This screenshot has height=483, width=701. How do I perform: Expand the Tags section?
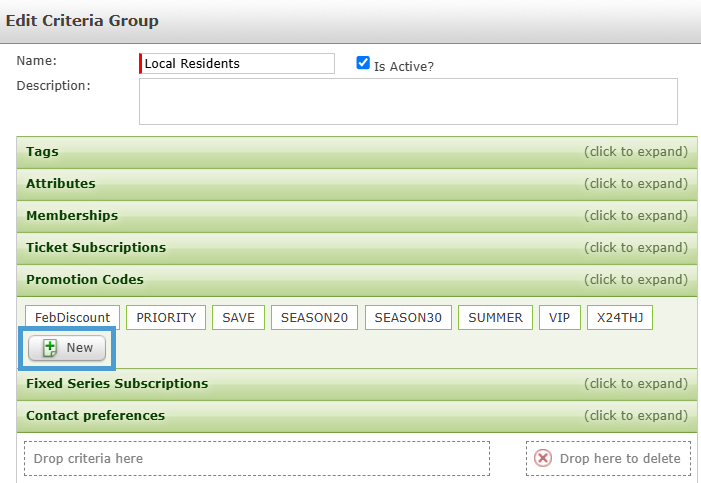[357, 152]
